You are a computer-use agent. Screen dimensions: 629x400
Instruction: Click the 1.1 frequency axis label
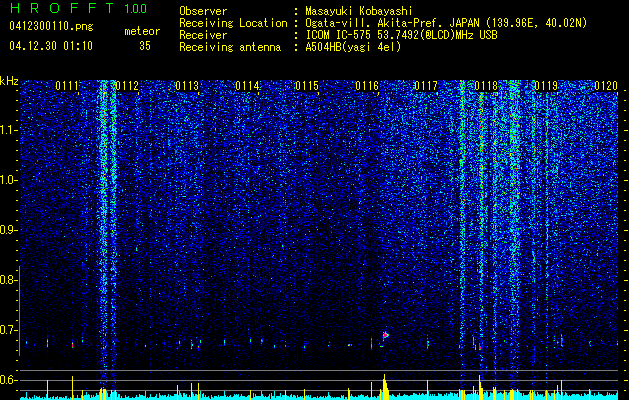8,130
